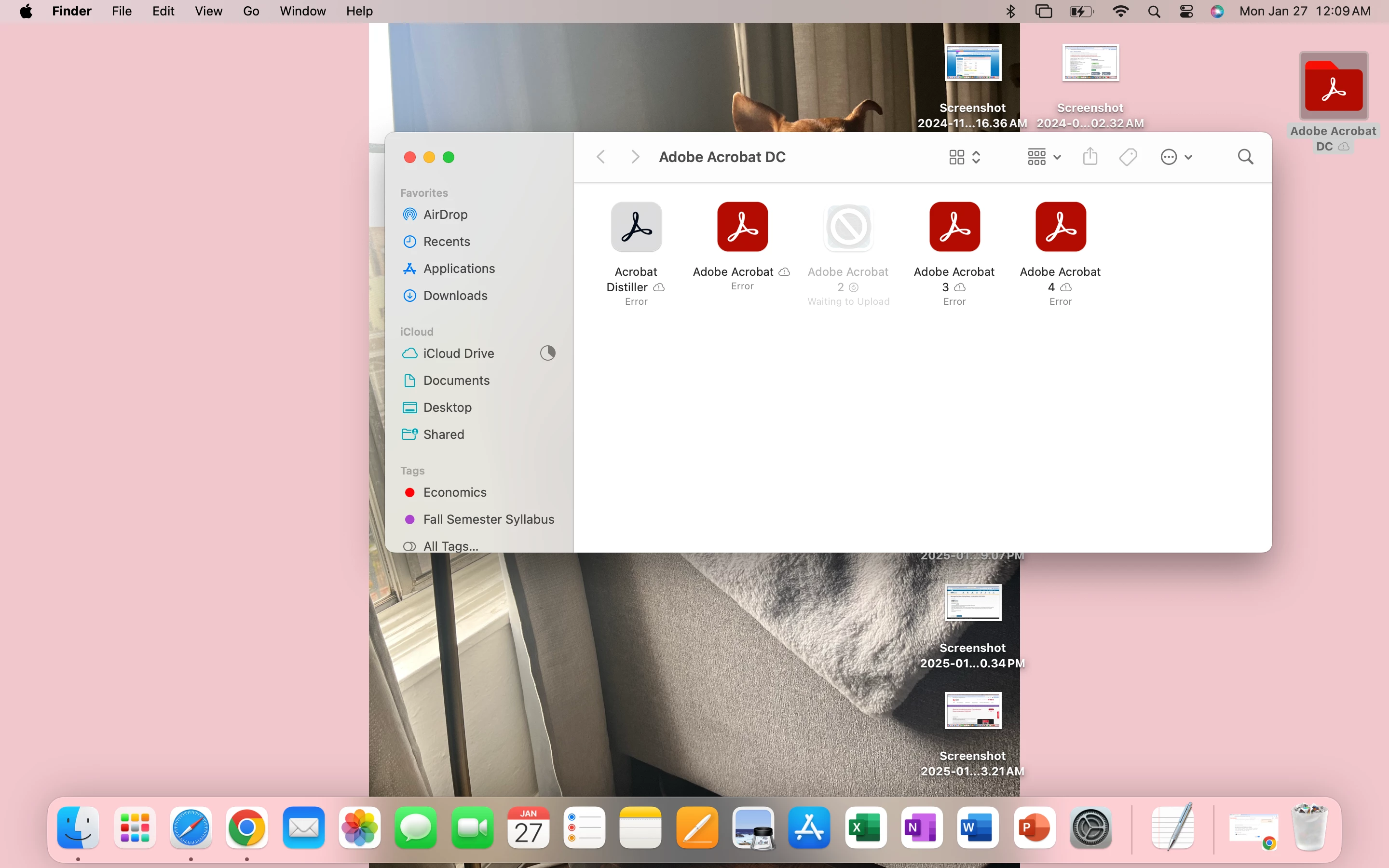Go to Applications in the sidebar
The height and width of the screenshot is (868, 1389).
click(458, 269)
